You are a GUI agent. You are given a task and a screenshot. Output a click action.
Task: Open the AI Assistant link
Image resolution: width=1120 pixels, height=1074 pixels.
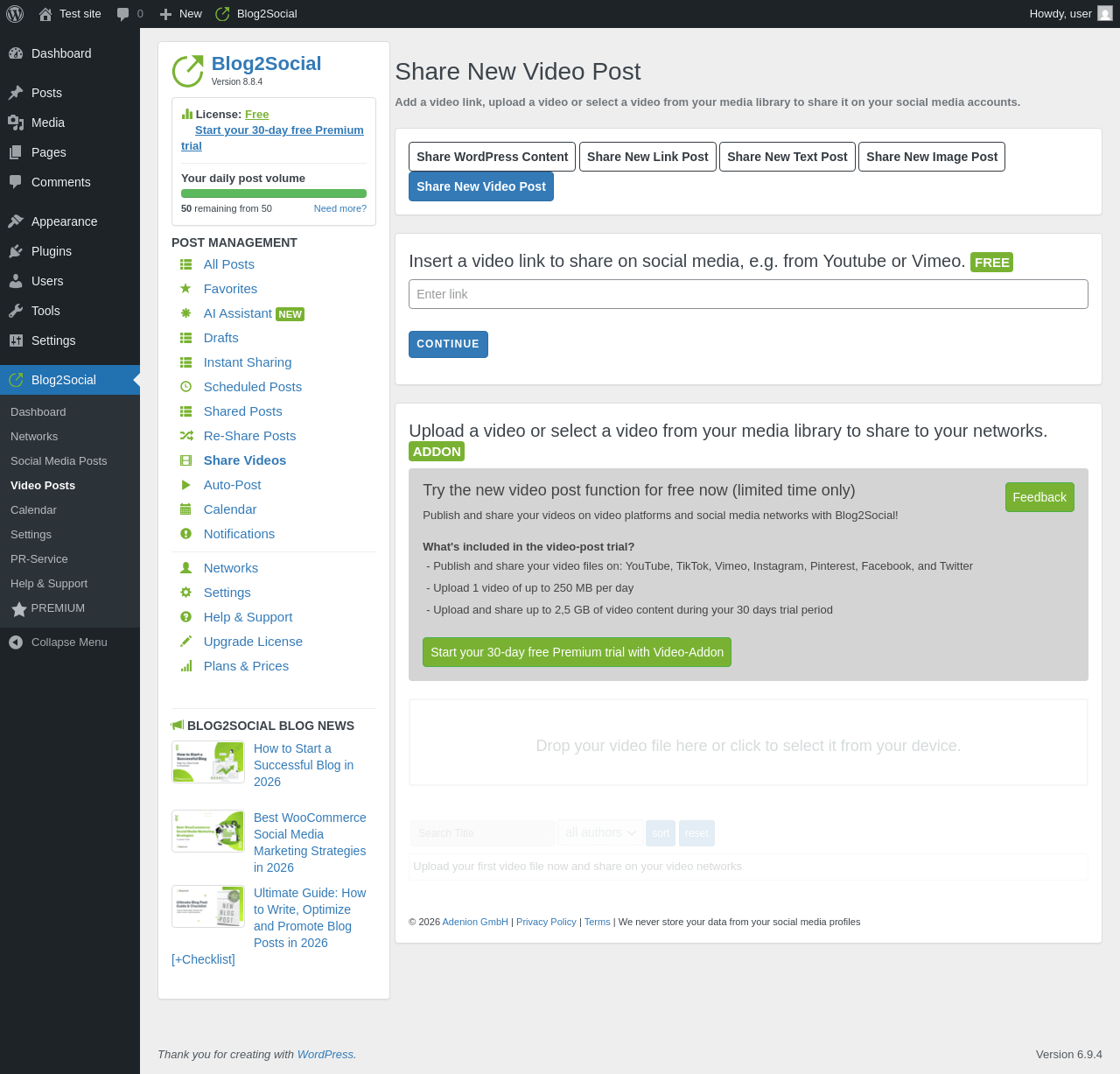[x=238, y=313]
